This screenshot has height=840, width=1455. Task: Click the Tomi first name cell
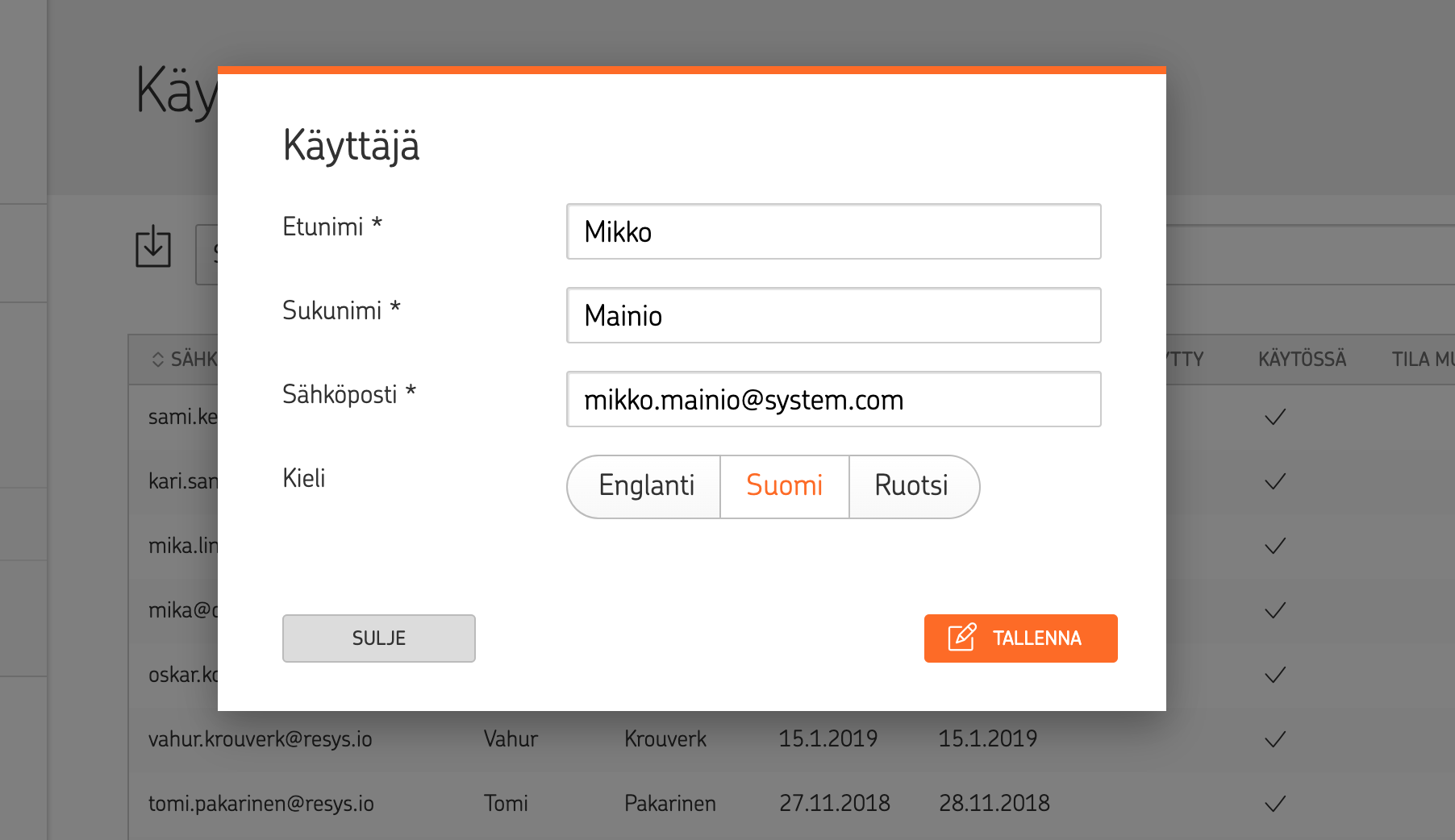point(506,804)
